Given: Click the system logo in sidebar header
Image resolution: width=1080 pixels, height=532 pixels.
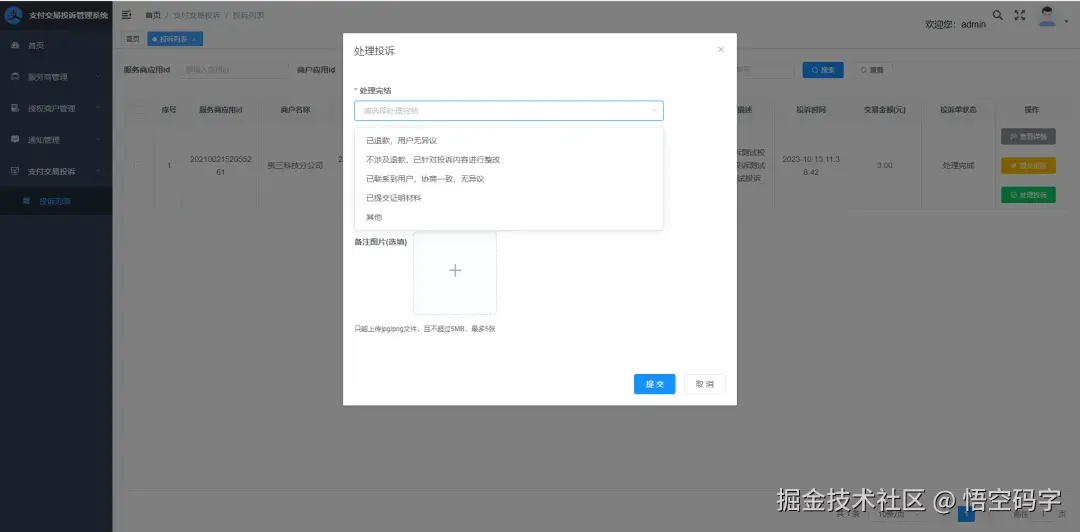Looking at the screenshot, I should [14, 14].
